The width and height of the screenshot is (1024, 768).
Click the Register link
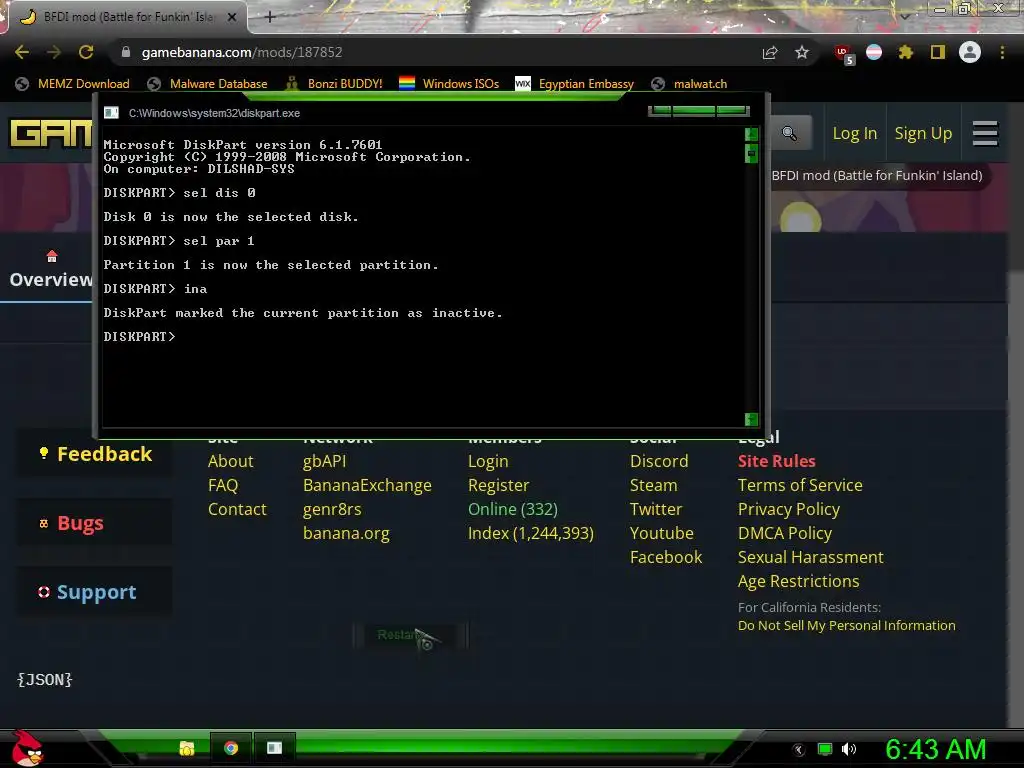click(x=498, y=485)
